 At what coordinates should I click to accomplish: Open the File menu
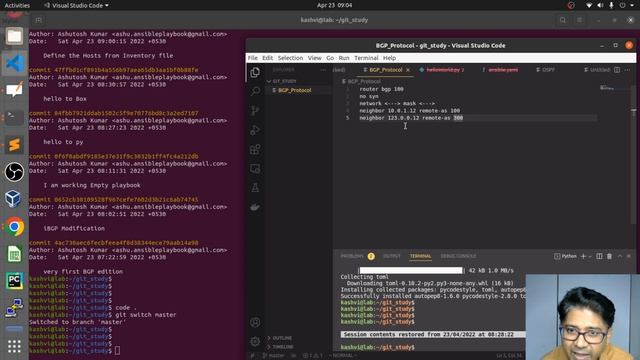tap(253, 58)
